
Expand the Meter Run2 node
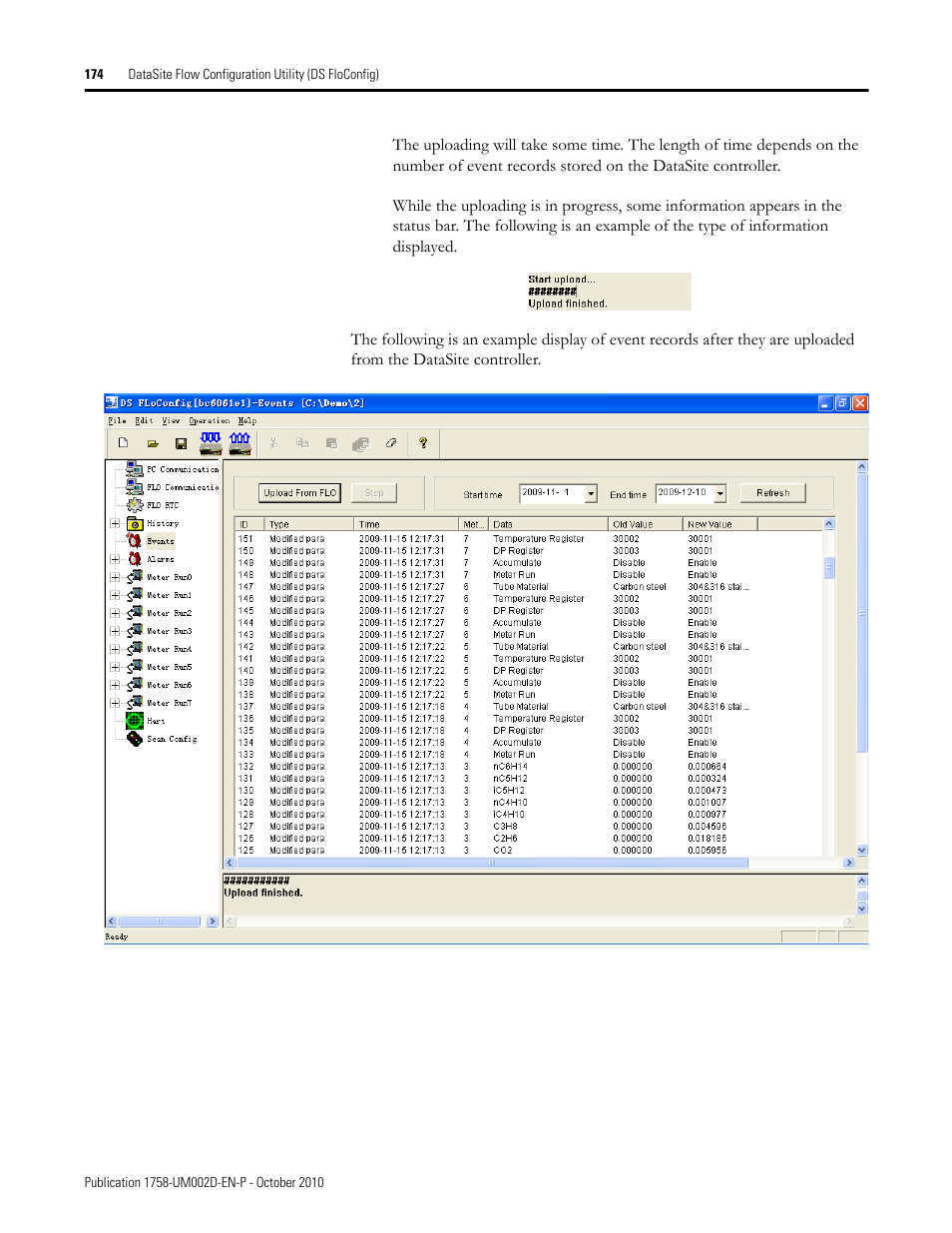pyautogui.click(x=115, y=613)
